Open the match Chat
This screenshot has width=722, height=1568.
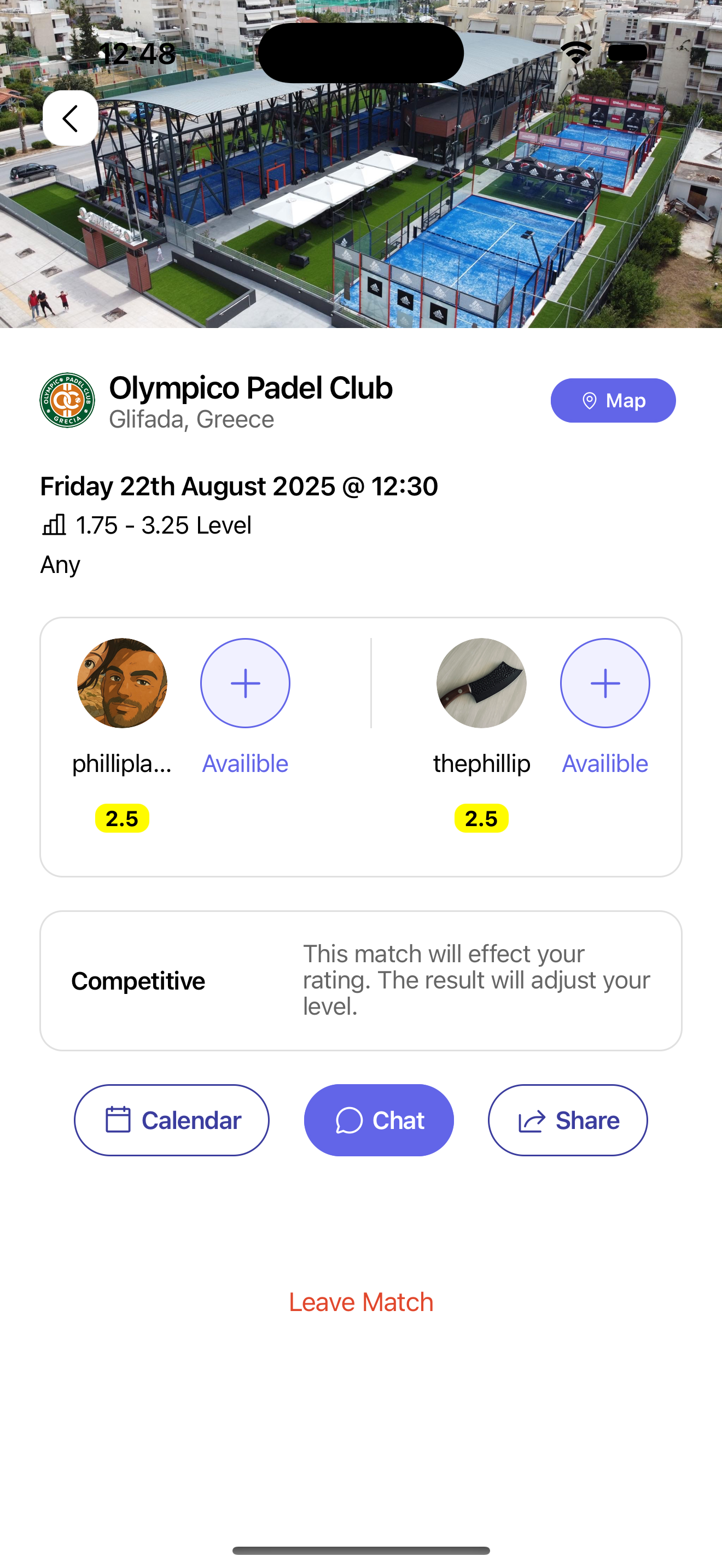point(379,1120)
